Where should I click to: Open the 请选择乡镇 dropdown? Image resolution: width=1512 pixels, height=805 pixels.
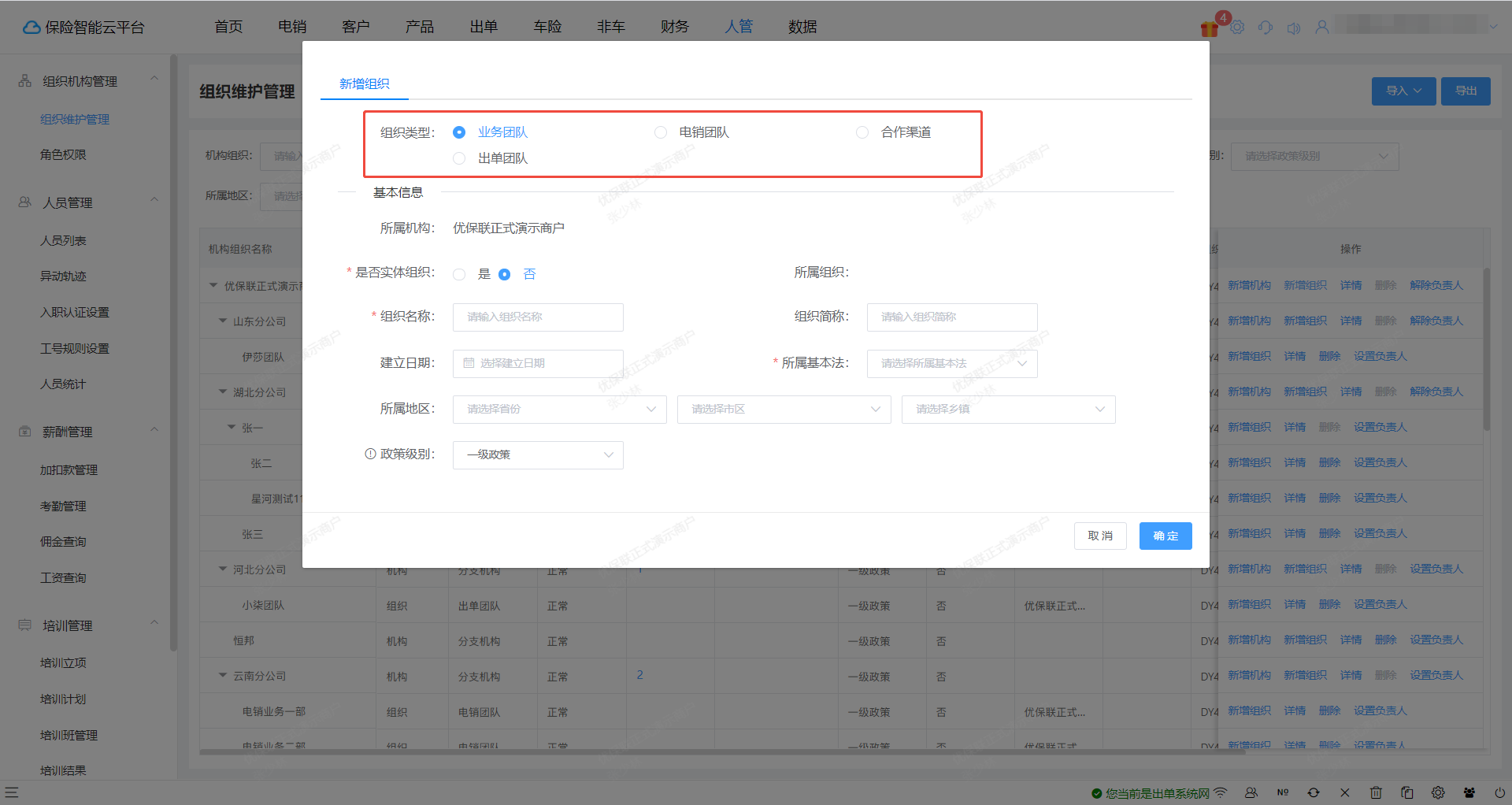tap(1009, 409)
